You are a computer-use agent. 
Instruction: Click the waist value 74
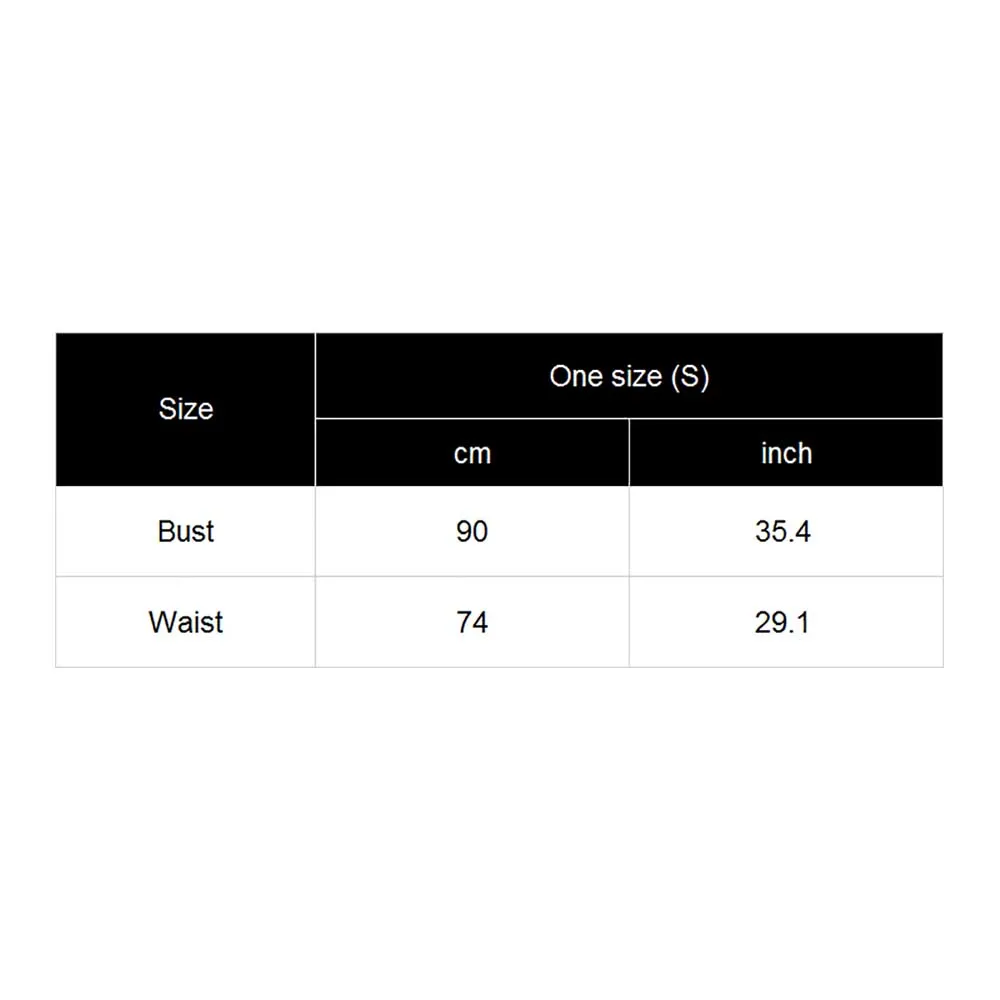tap(472, 622)
